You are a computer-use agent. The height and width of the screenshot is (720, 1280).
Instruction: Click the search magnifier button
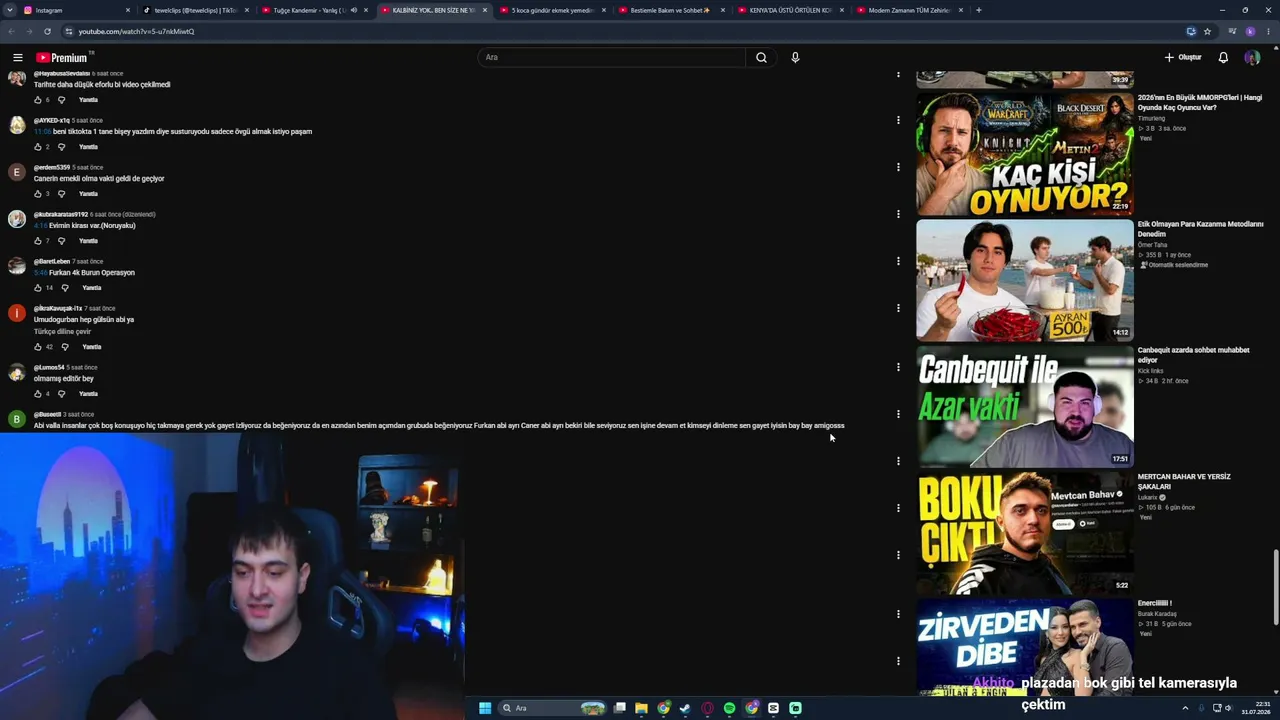[x=761, y=58]
